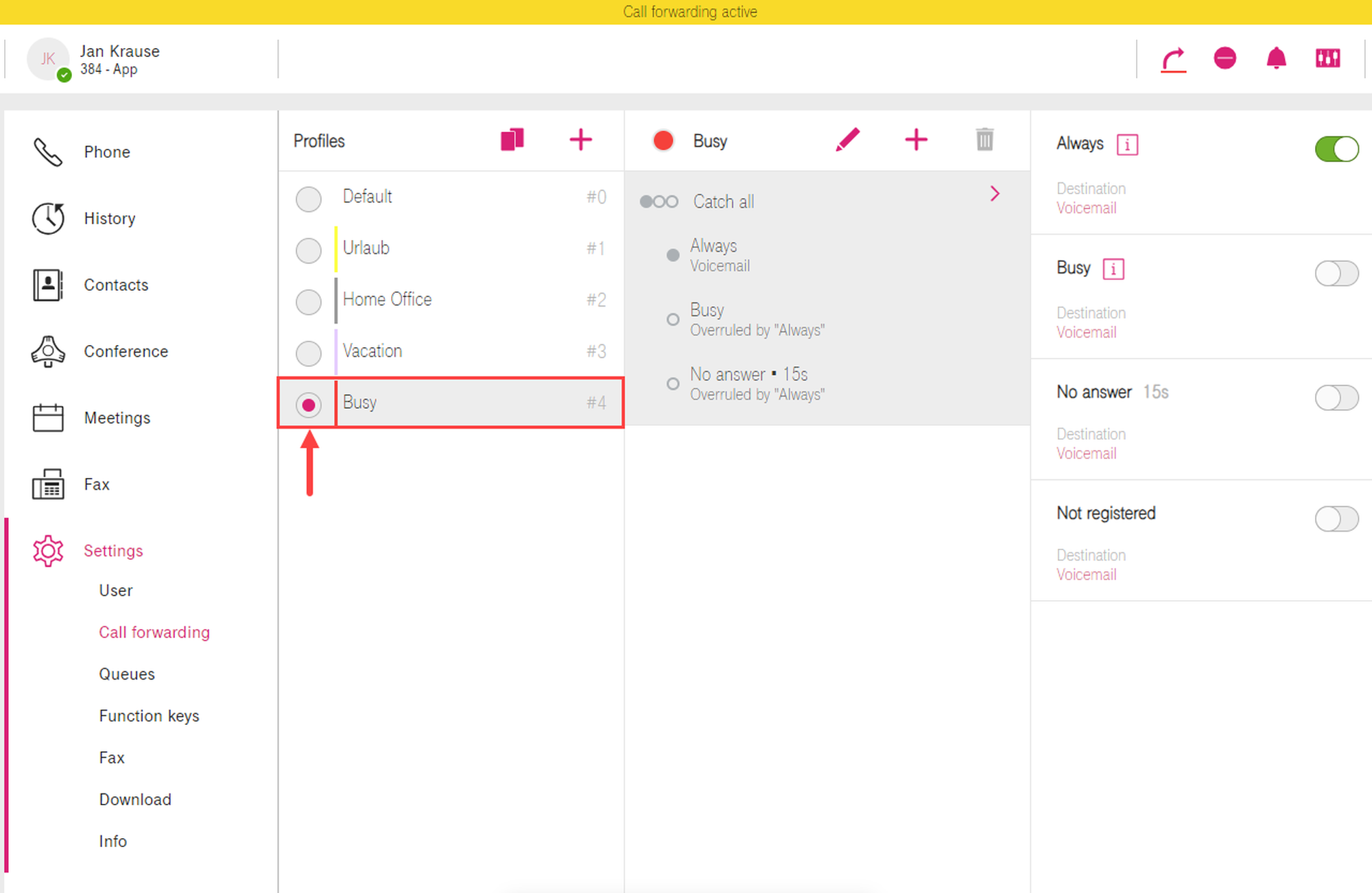Click Voicemail destination link under Busy
Image resolution: width=1372 pixels, height=893 pixels.
(1086, 333)
